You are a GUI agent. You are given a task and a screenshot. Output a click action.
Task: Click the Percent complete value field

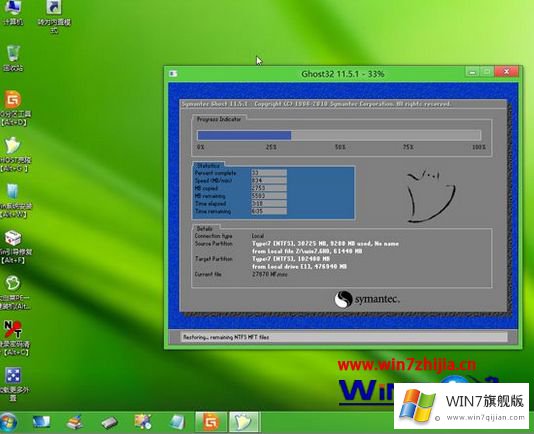[x=269, y=173]
